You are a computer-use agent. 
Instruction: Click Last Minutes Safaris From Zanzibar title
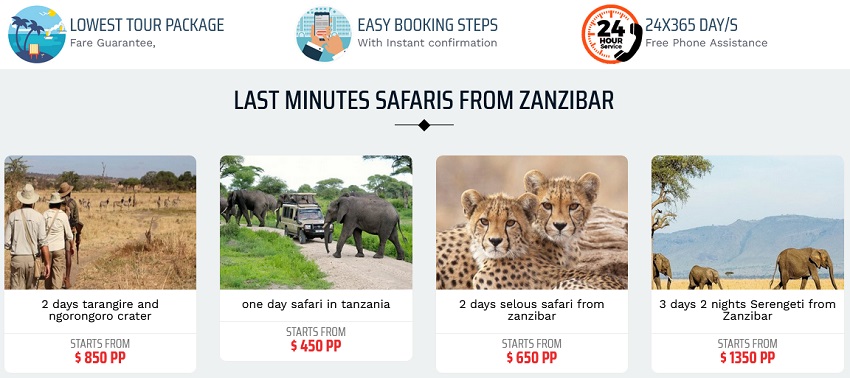pyautogui.click(x=424, y=100)
